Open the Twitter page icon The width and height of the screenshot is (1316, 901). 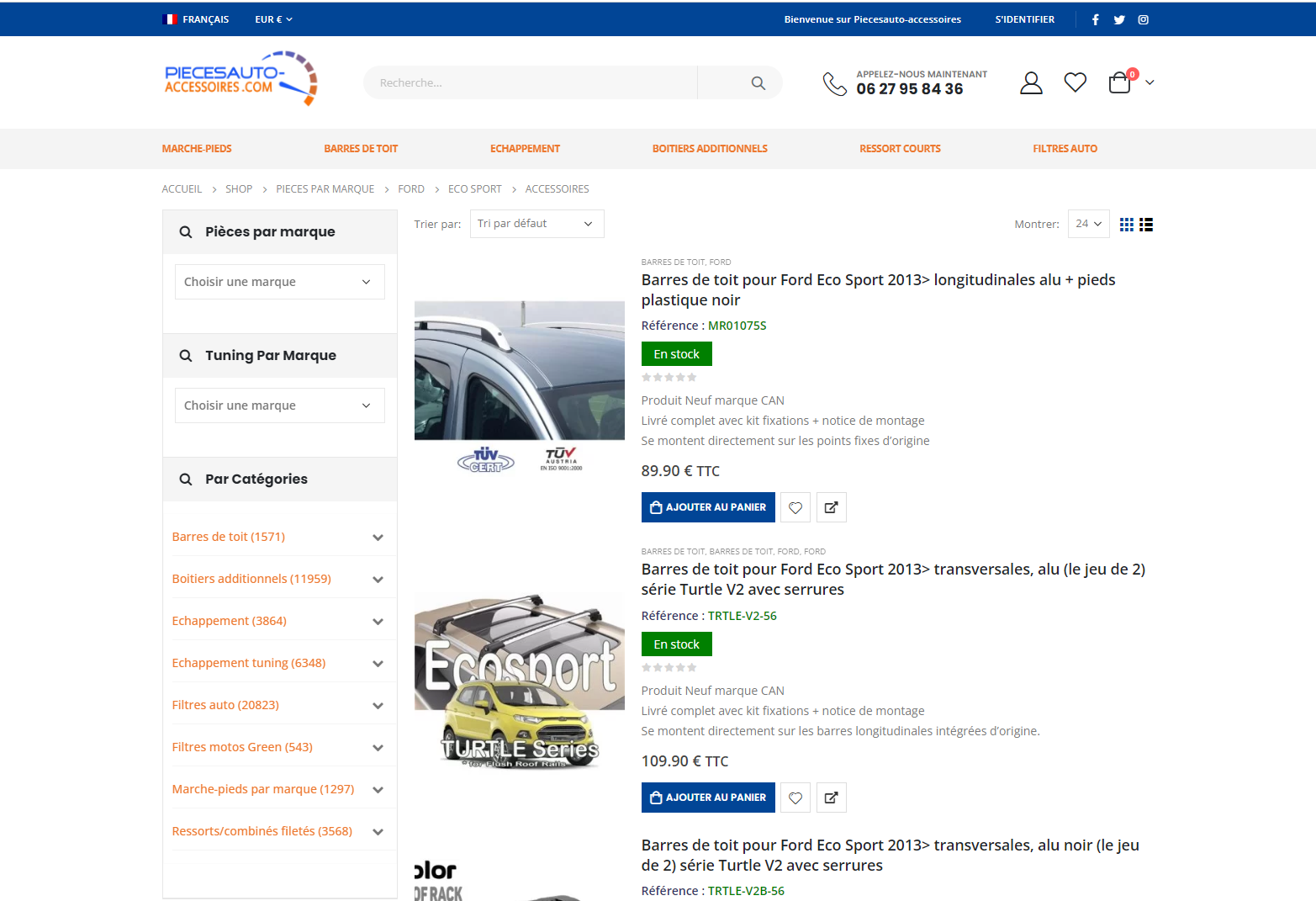[1119, 19]
